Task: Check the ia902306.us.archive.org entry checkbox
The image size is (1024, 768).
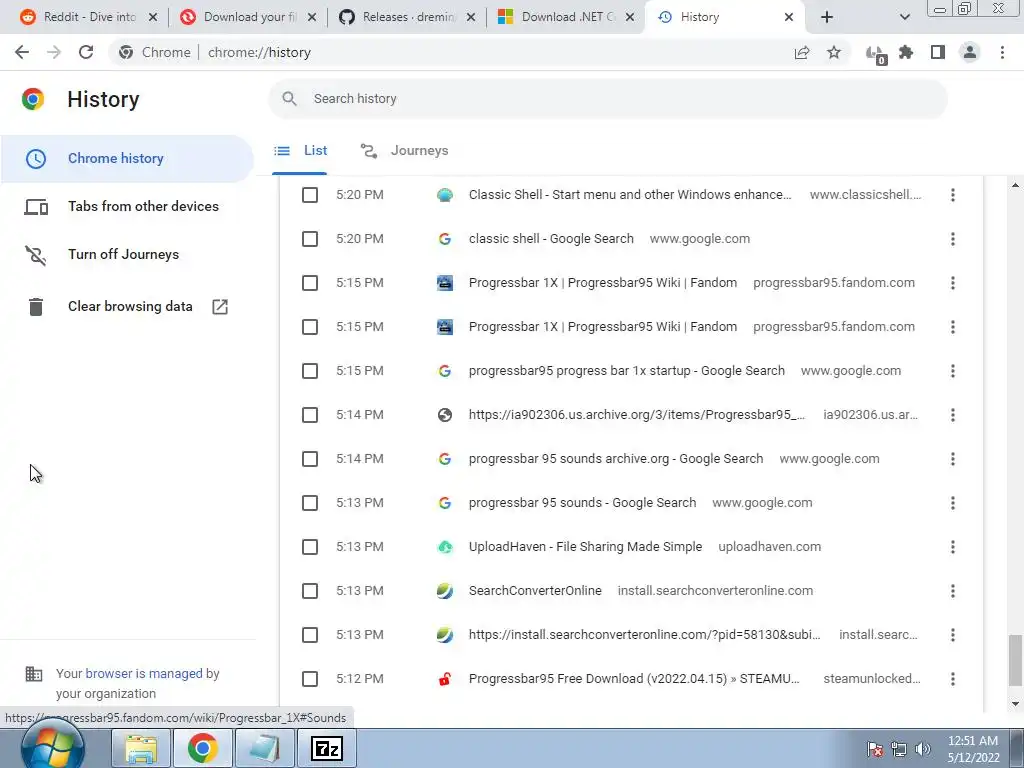Action: click(310, 415)
